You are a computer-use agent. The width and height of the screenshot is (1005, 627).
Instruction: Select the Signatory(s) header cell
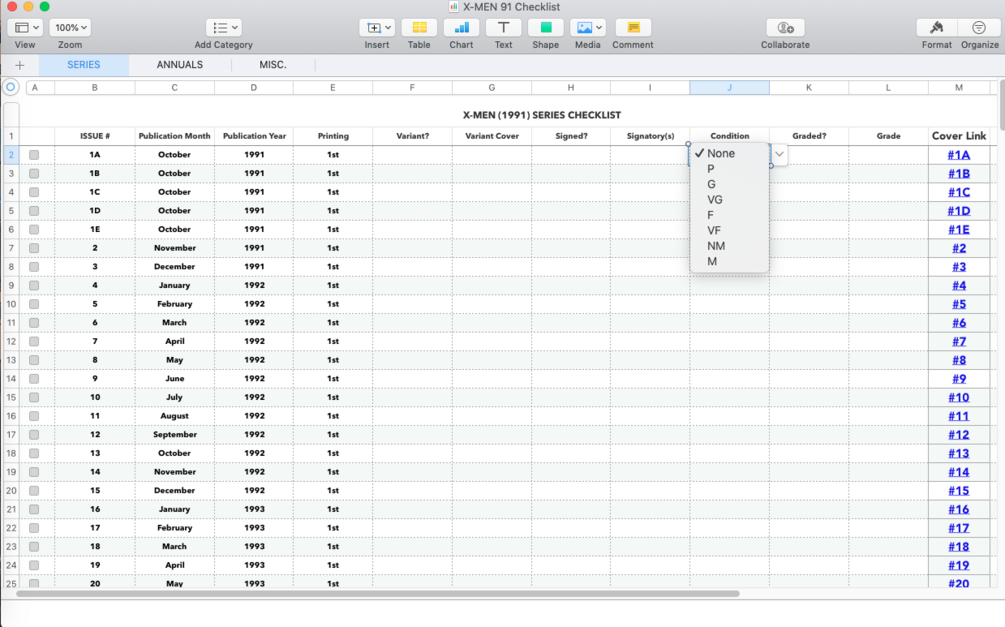[x=650, y=136]
